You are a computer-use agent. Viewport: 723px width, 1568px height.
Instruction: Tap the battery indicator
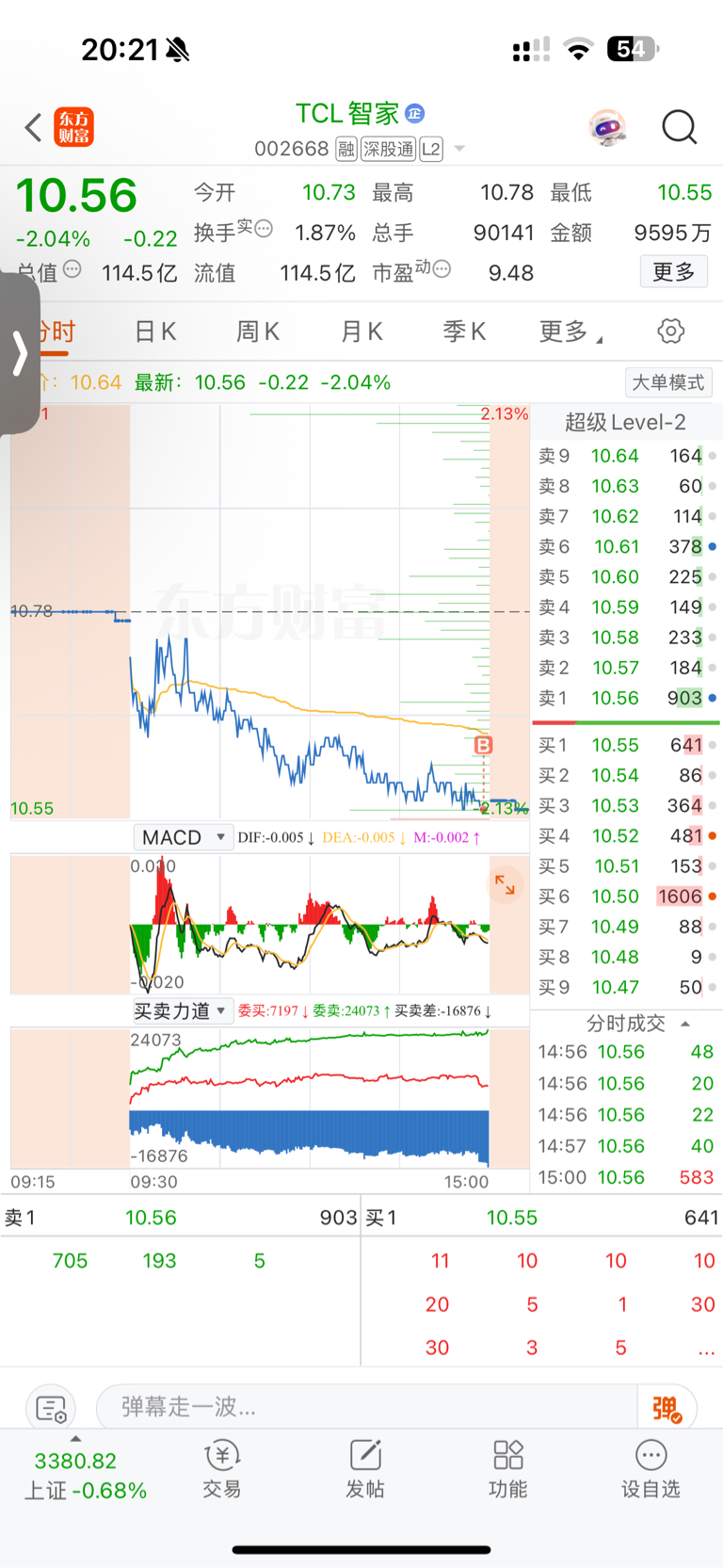tap(633, 49)
